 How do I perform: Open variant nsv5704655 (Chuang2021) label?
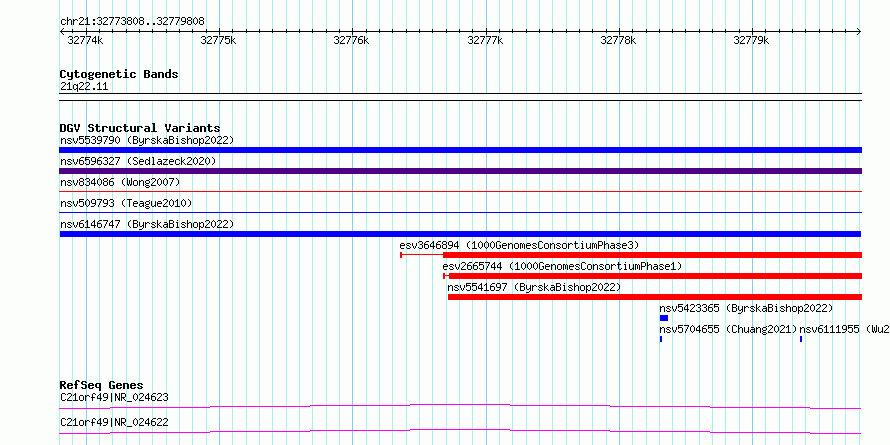728,329
